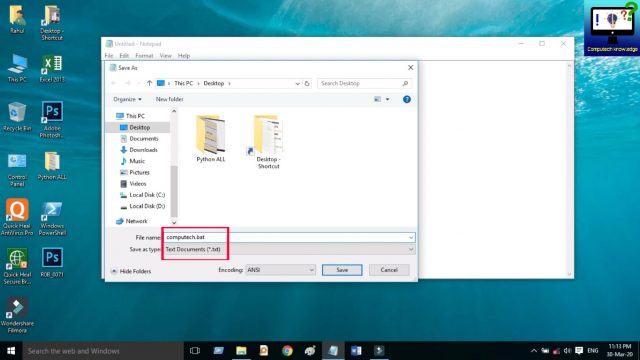Click the volume icon in the system tray

point(567,351)
